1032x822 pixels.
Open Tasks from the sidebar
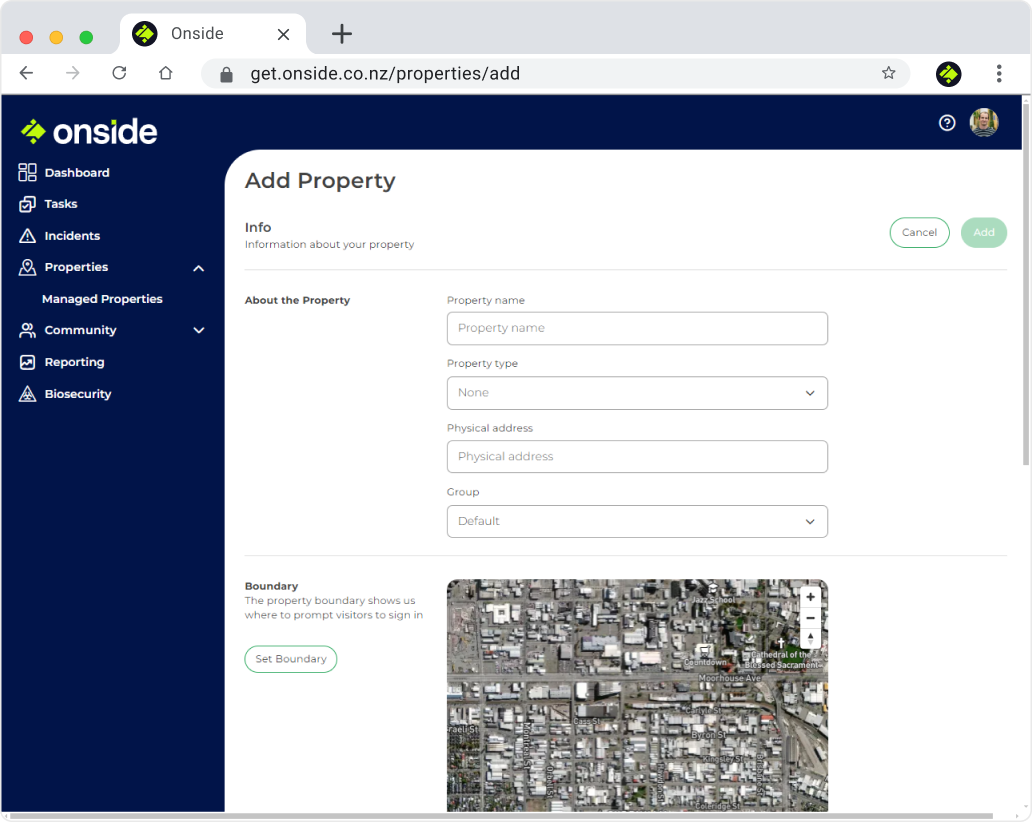click(60, 204)
